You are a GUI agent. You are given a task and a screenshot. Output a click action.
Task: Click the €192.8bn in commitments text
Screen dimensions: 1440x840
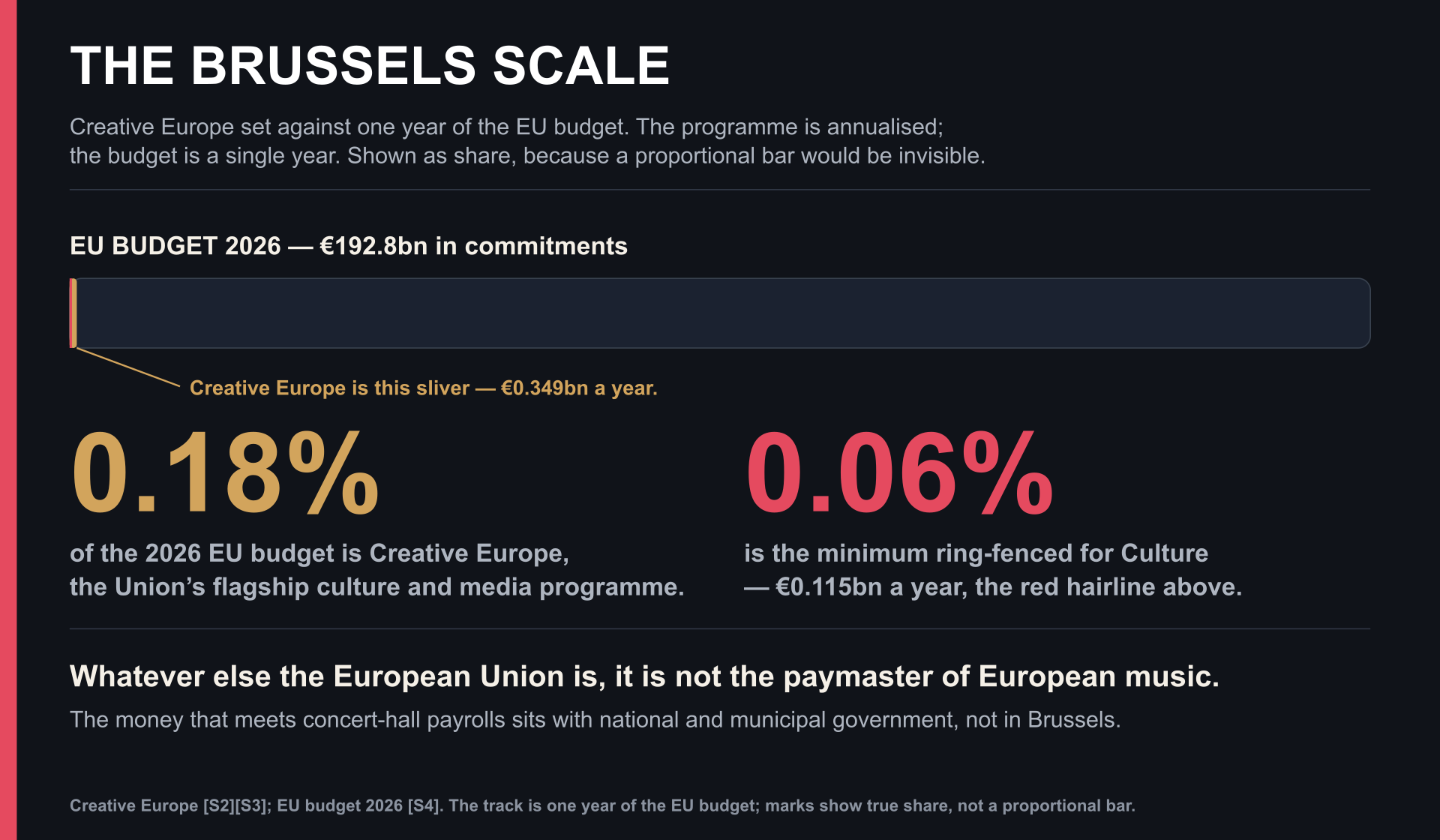tap(474, 246)
